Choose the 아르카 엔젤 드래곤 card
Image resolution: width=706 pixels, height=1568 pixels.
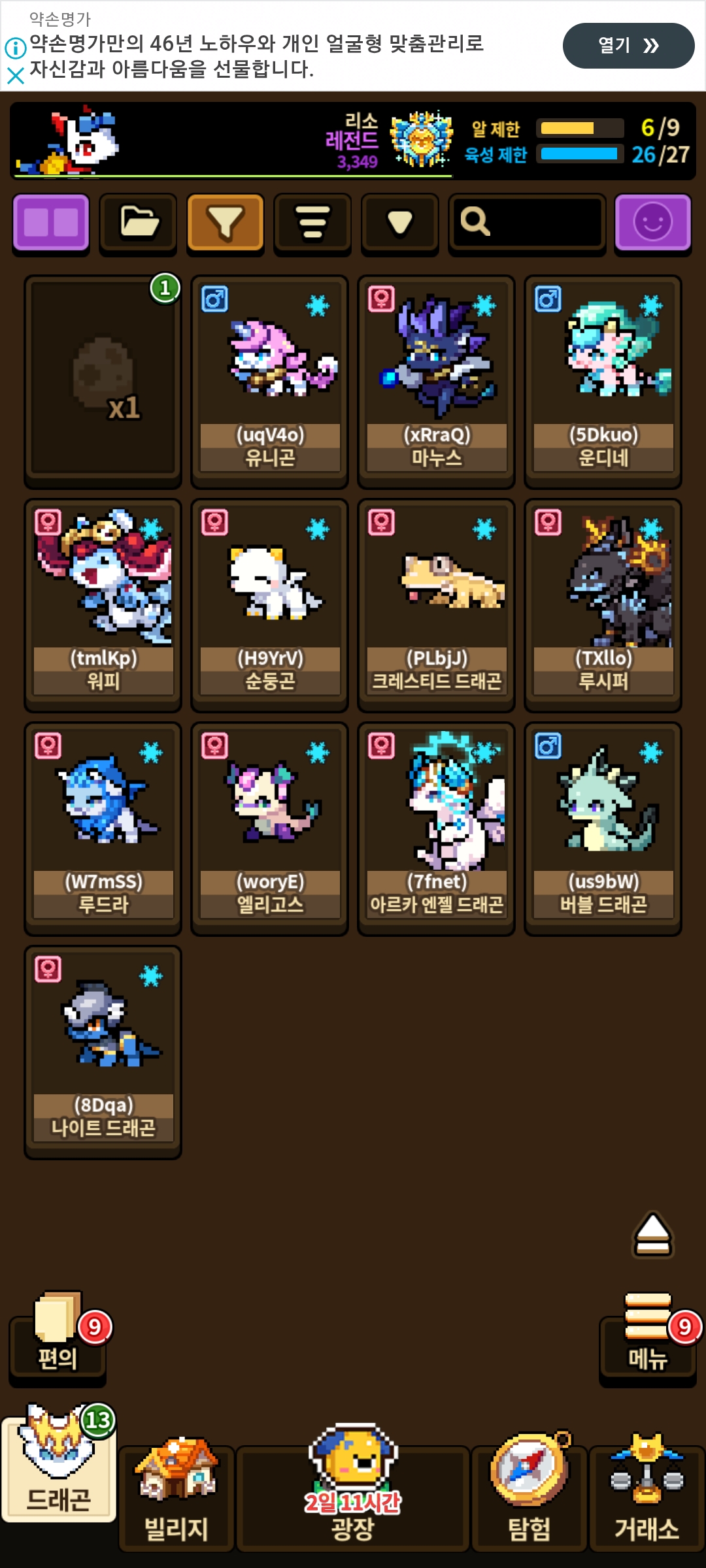(437, 828)
